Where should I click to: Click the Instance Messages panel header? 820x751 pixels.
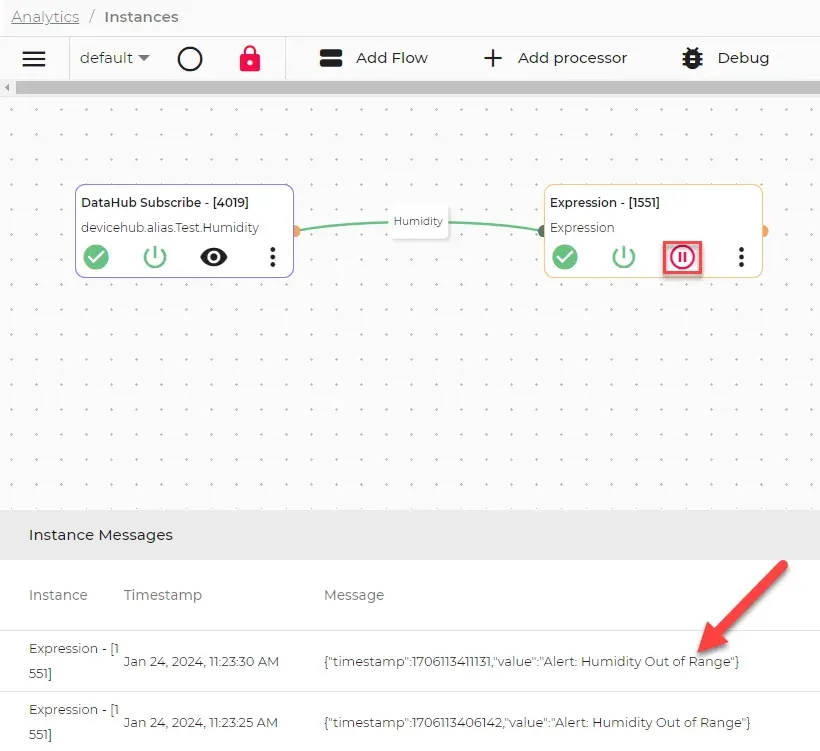click(x=410, y=534)
